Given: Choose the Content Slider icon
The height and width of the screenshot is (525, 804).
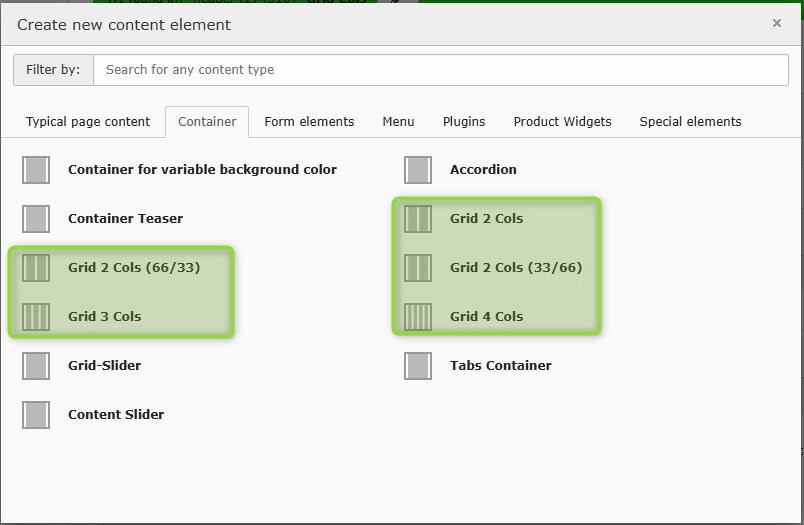Looking at the screenshot, I should point(36,415).
